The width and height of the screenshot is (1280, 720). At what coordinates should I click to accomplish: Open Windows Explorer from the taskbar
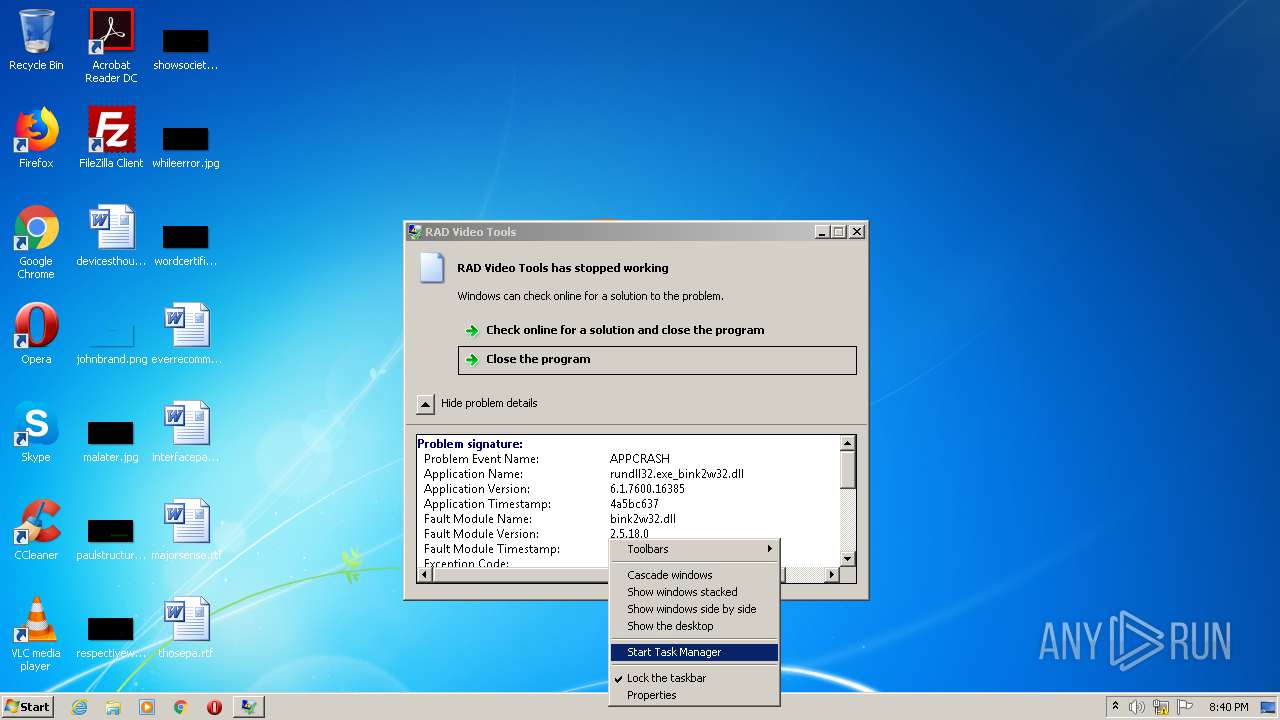(x=113, y=707)
